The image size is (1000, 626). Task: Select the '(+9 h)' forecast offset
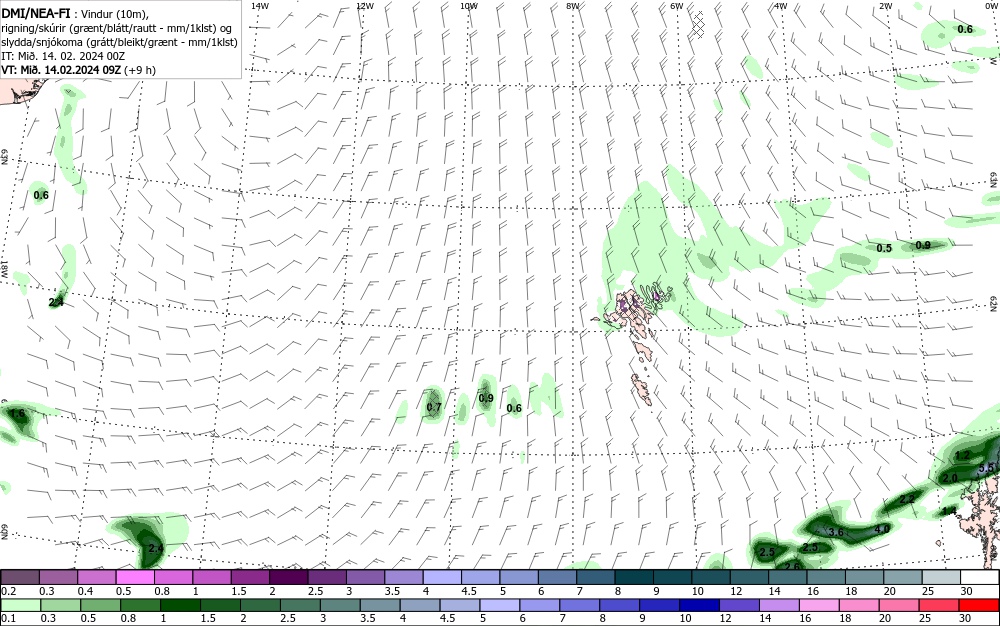[x=140, y=70]
